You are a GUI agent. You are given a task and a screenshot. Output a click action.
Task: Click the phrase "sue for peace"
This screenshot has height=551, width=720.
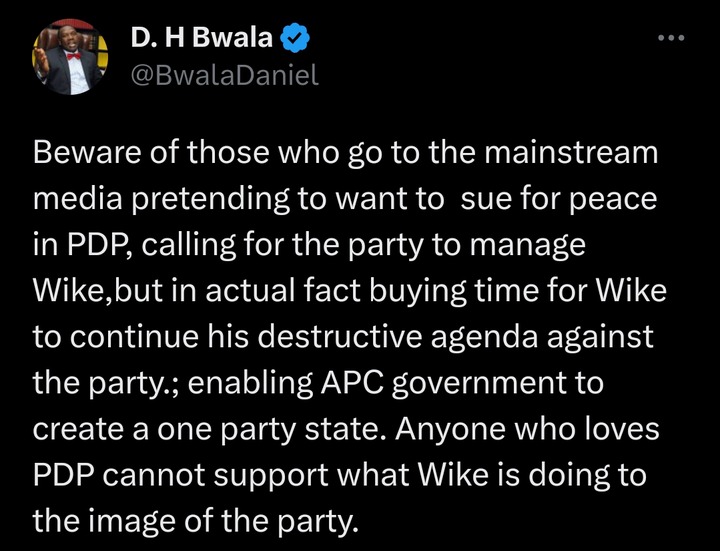click(x=559, y=199)
